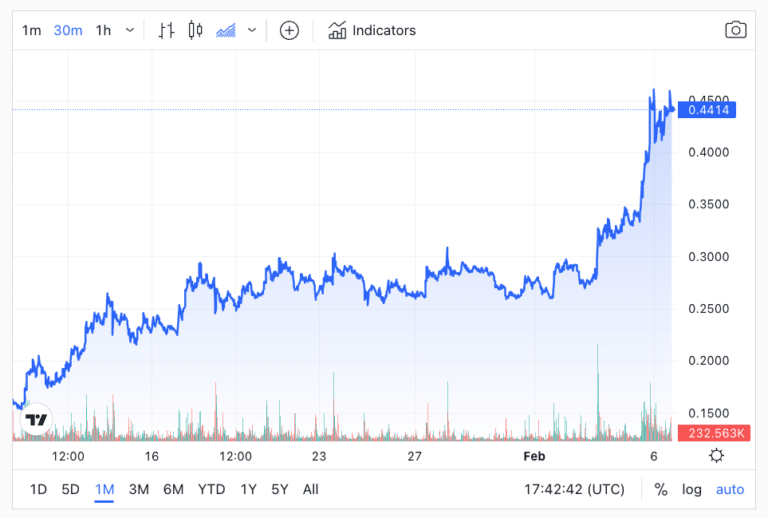Open the chart style dropdown arrow
The width and height of the screenshot is (768, 518).
[252, 30]
